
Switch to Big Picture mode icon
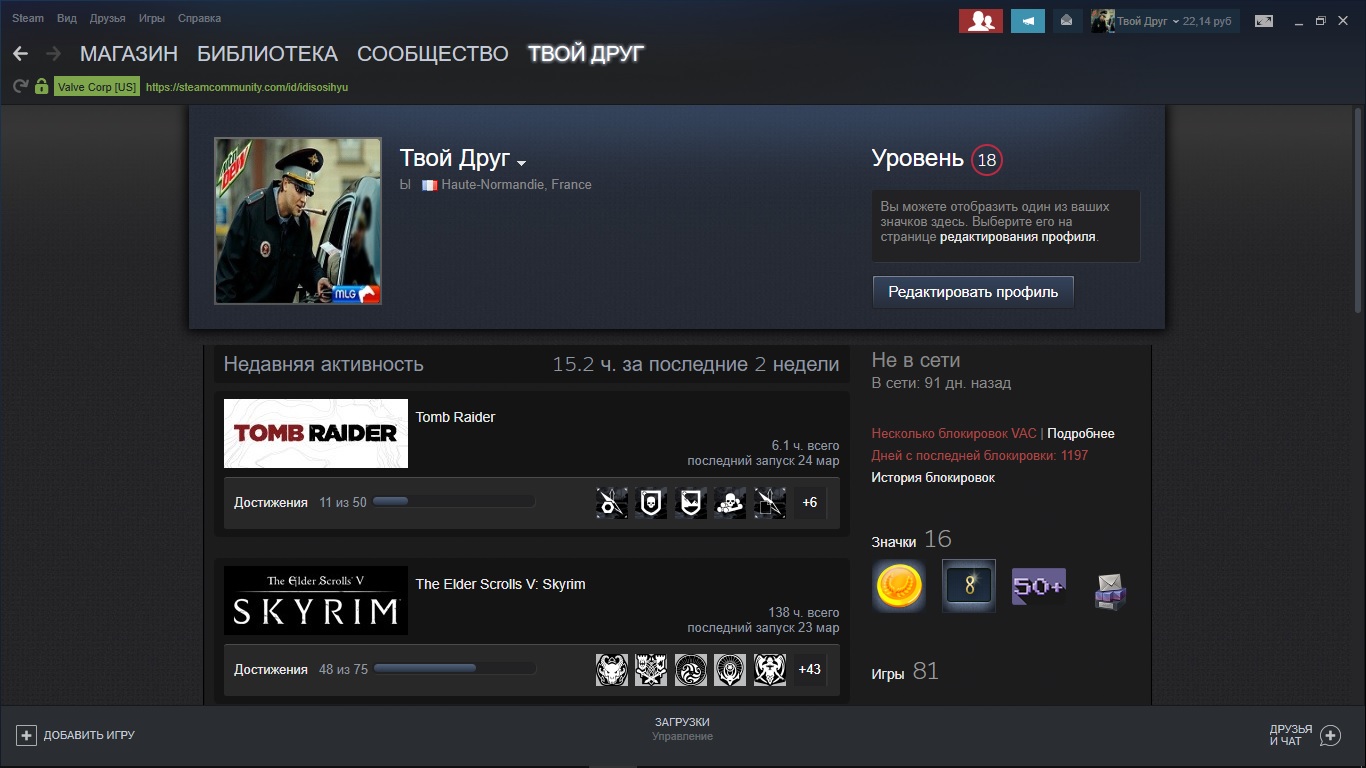click(x=1265, y=21)
